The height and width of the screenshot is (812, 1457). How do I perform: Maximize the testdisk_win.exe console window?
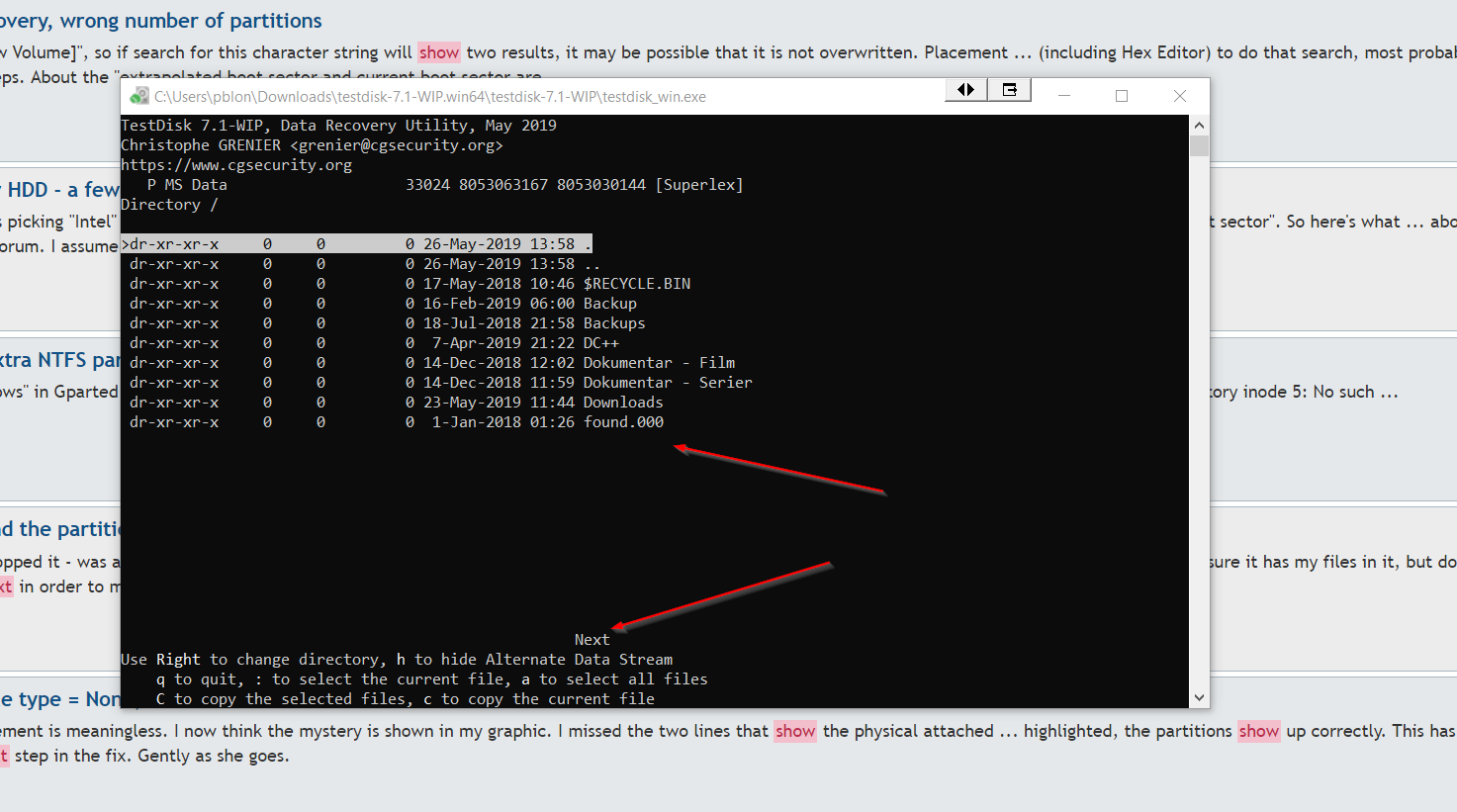tap(1122, 96)
